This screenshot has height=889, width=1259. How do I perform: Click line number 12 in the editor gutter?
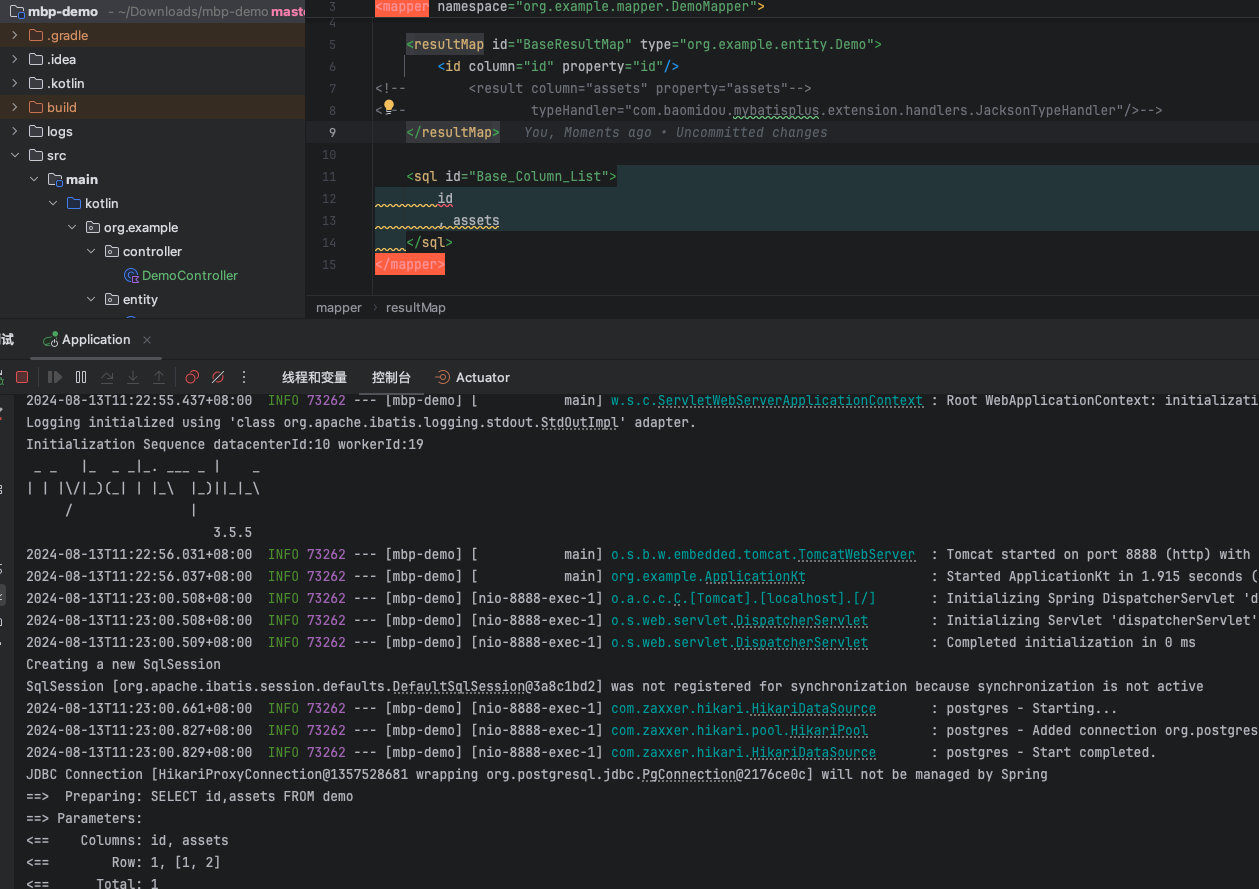(329, 198)
